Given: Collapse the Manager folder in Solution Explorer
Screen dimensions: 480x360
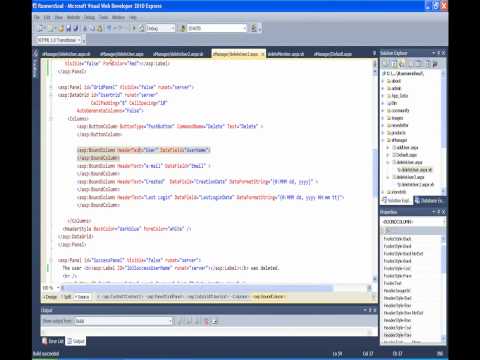Looking at the screenshot, I should (x=383, y=140).
